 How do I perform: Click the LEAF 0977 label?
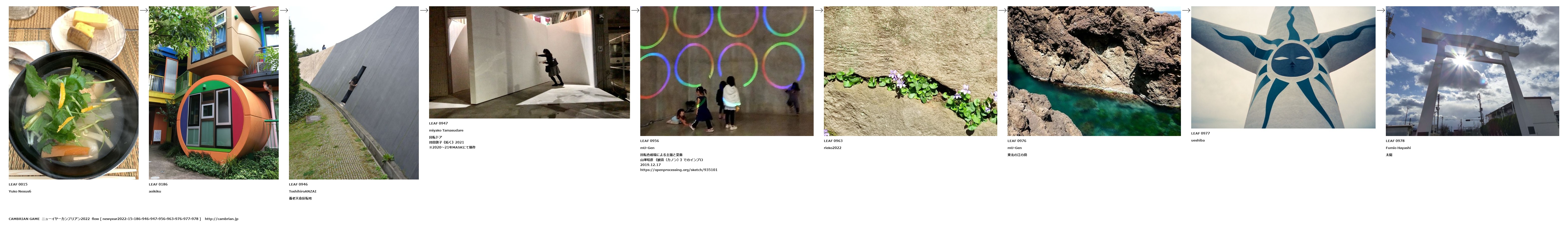(1200, 133)
